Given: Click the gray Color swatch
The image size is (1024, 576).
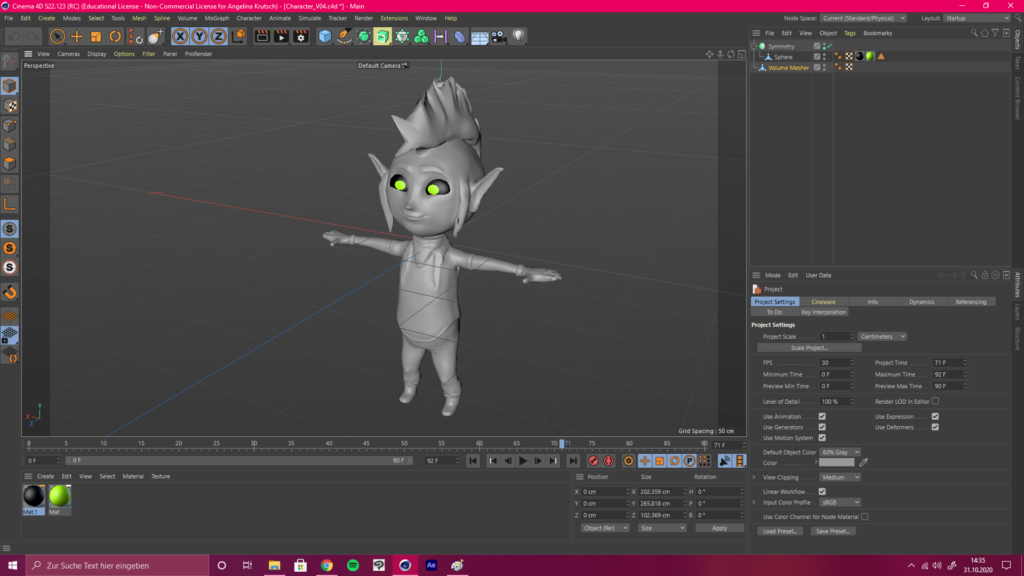Looking at the screenshot, I should [837, 462].
